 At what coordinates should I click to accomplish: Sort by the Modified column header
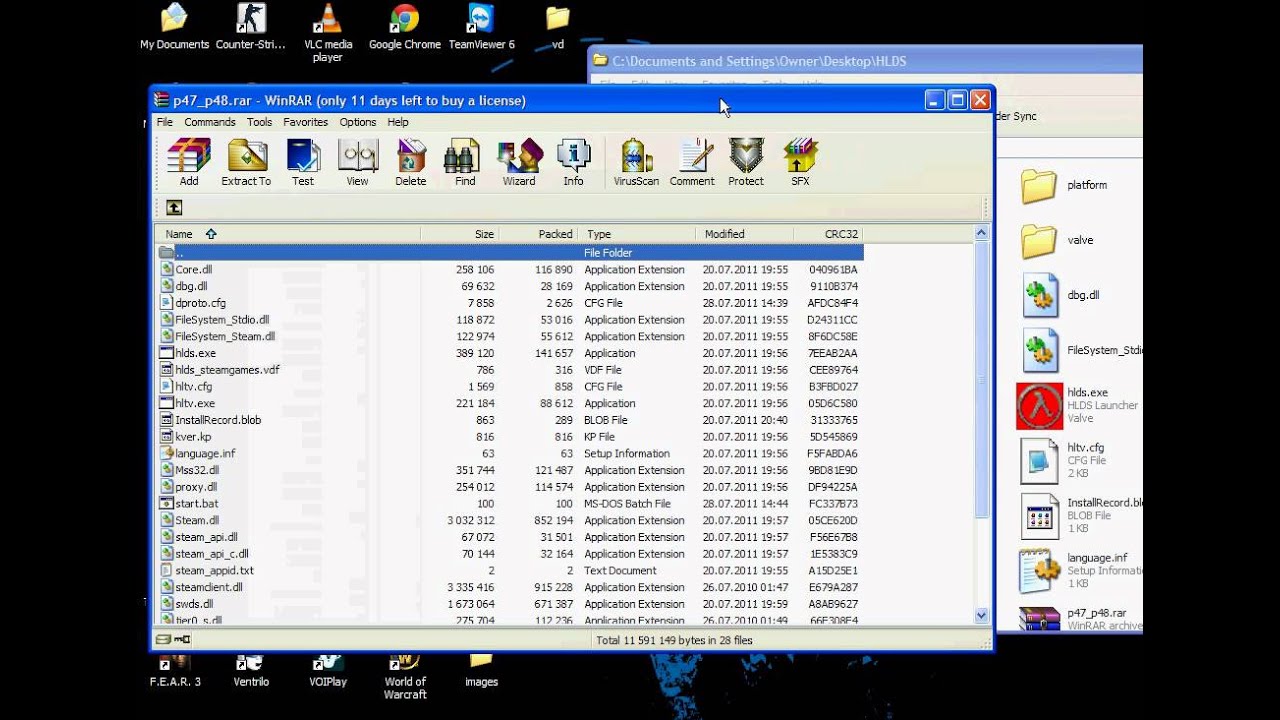click(745, 234)
